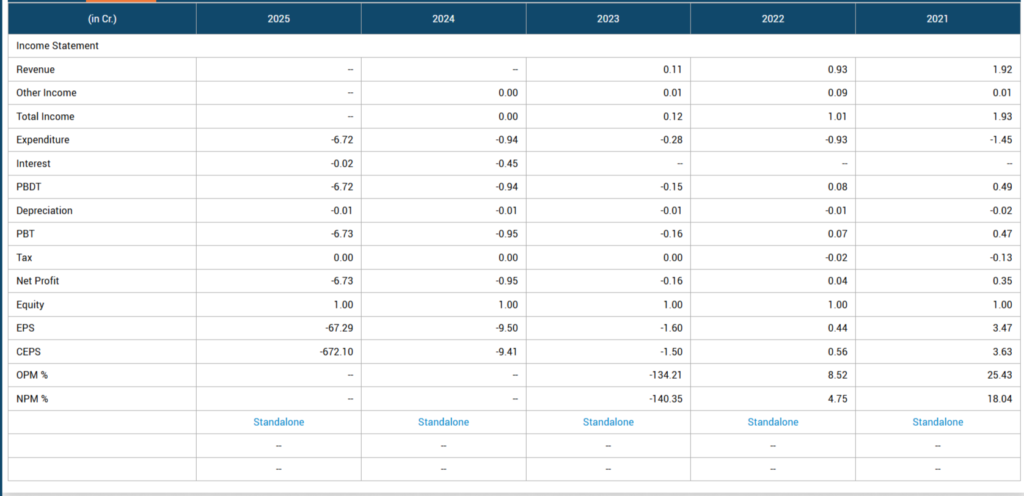
Task: Select the EPS row label
Action: point(25,328)
